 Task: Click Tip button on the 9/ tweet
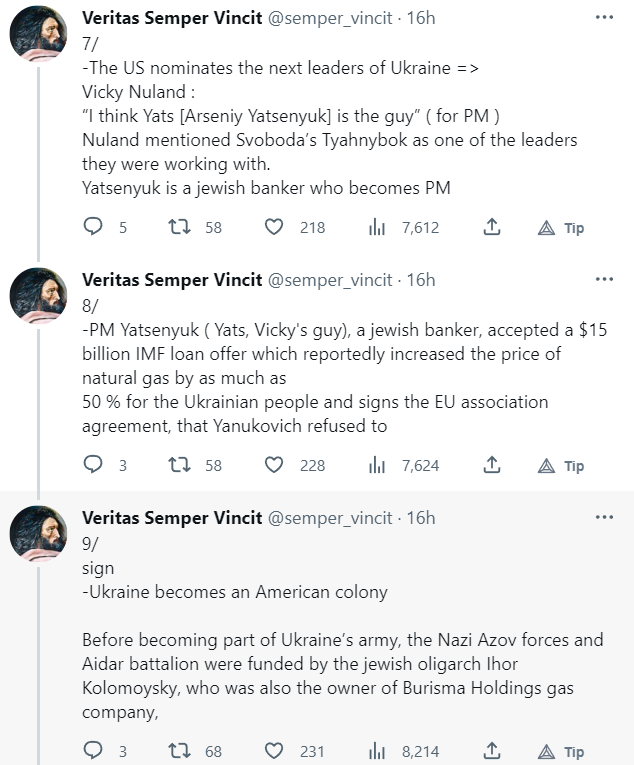click(x=560, y=751)
